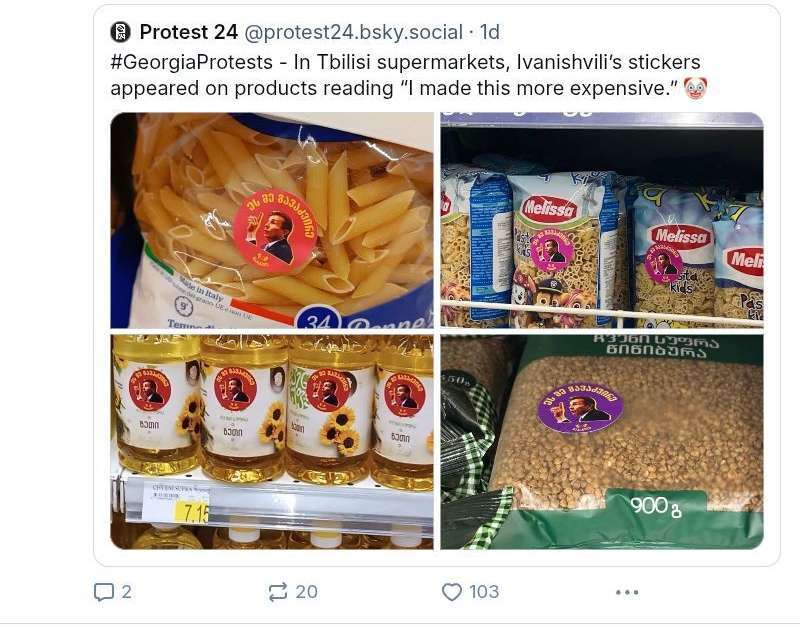This screenshot has width=800, height=627.
Task: Open the Melissa pasta packages photo
Action: 601,220
